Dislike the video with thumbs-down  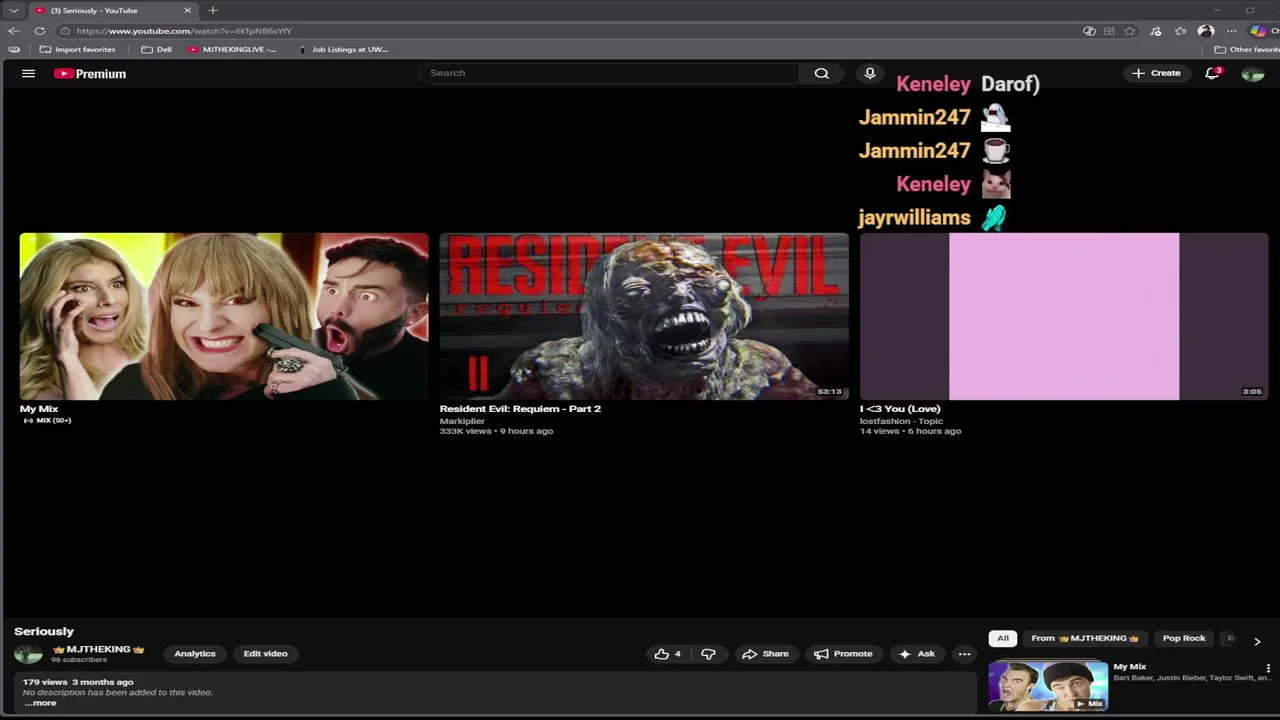[708, 654]
